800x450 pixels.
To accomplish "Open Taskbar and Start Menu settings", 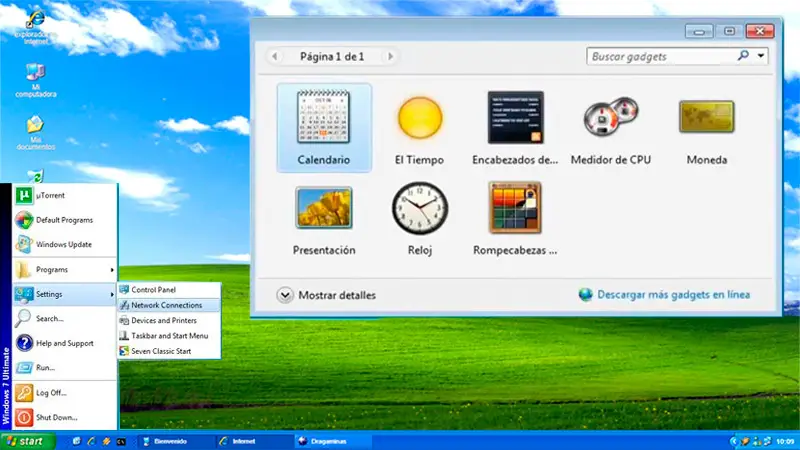I will click(169, 336).
